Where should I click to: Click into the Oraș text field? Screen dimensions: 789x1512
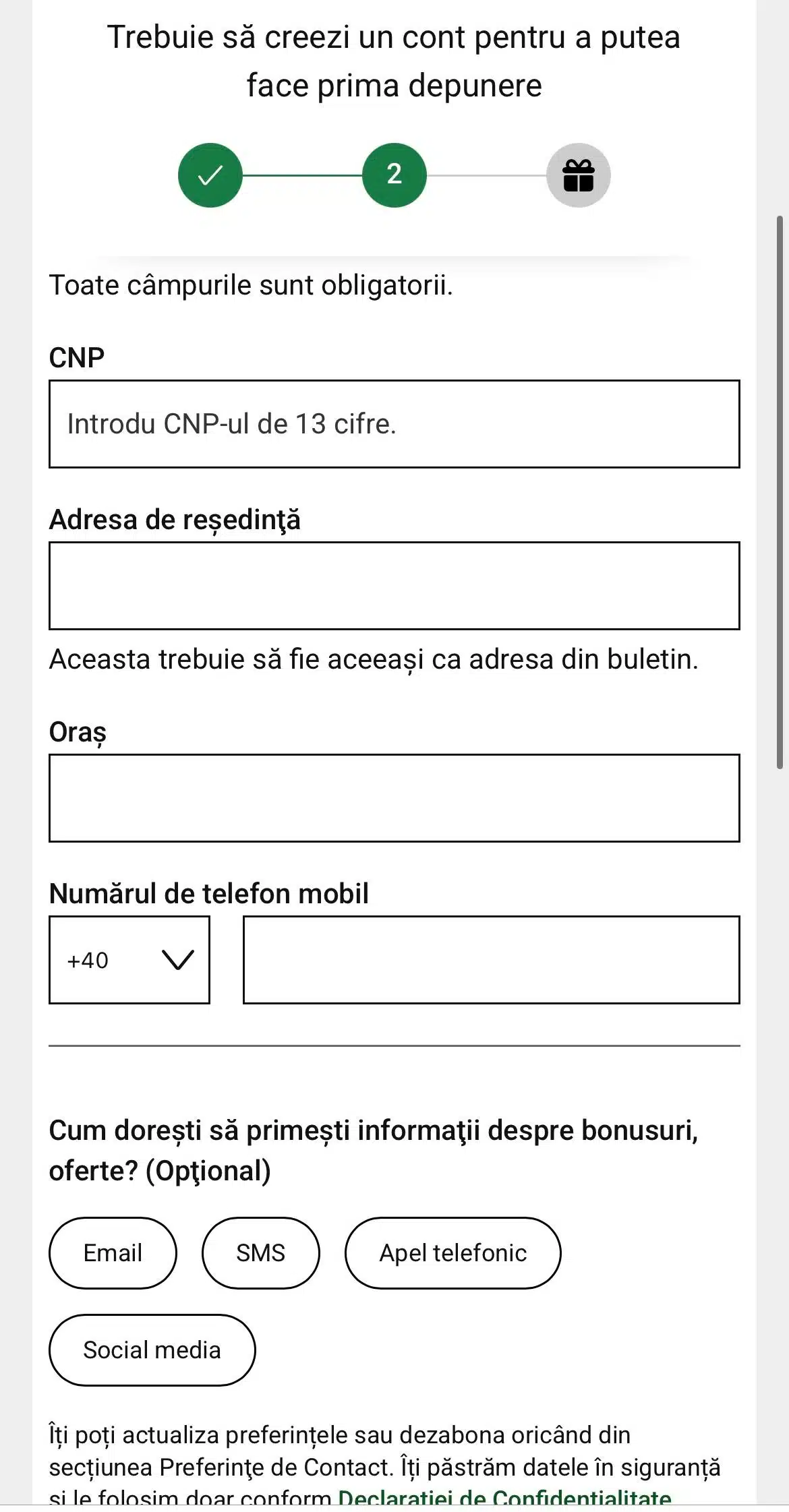(394, 798)
